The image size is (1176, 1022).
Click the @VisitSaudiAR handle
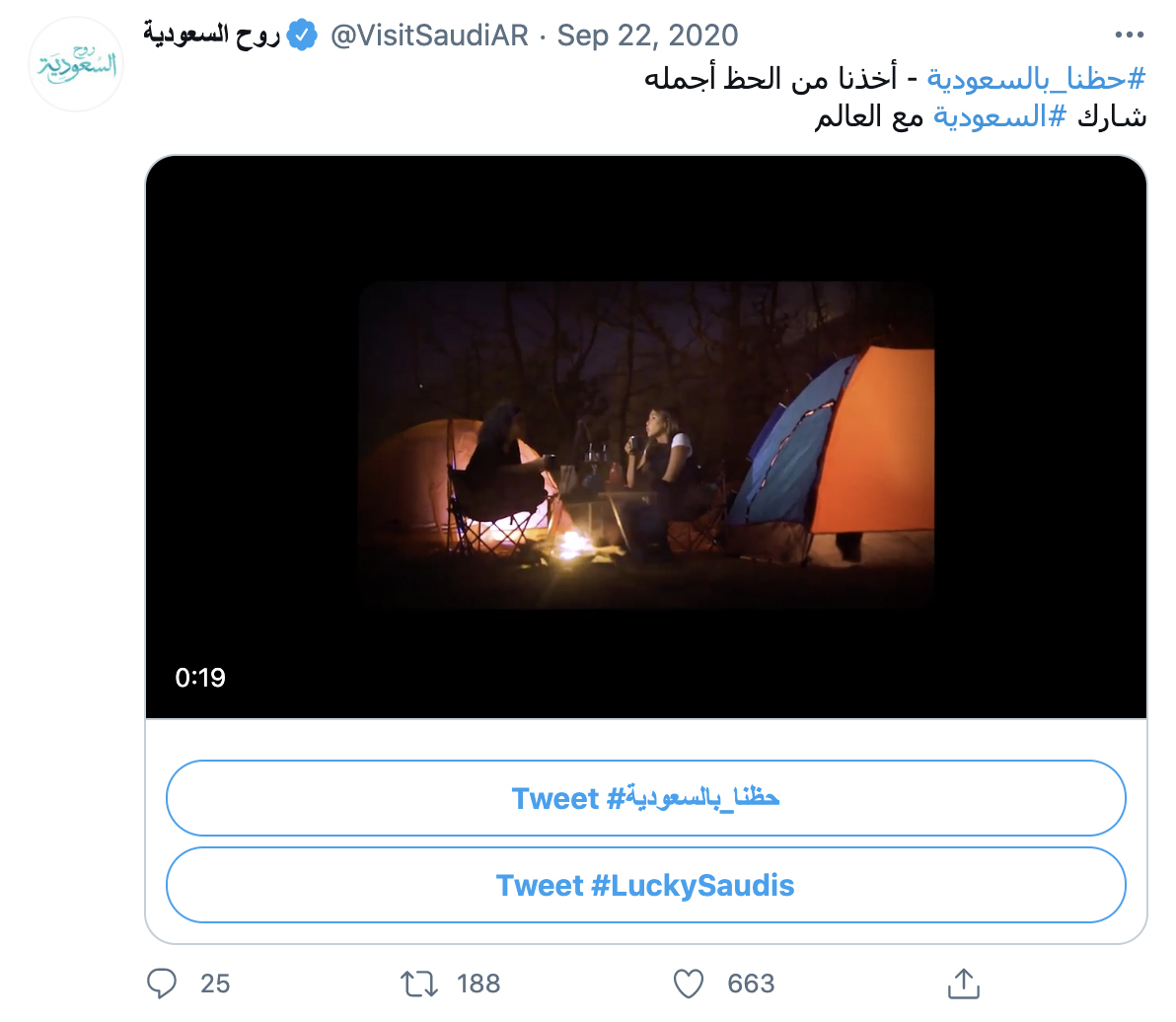click(x=429, y=36)
